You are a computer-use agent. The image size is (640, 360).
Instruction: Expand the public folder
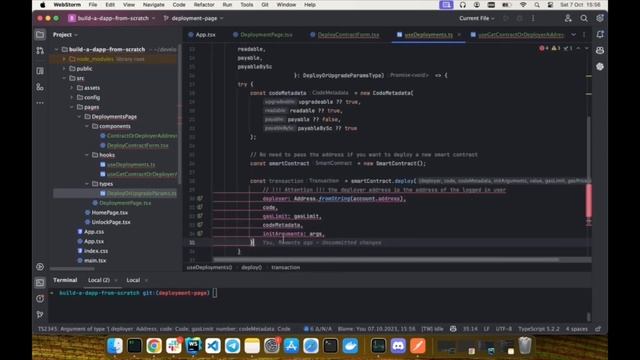pos(64,69)
